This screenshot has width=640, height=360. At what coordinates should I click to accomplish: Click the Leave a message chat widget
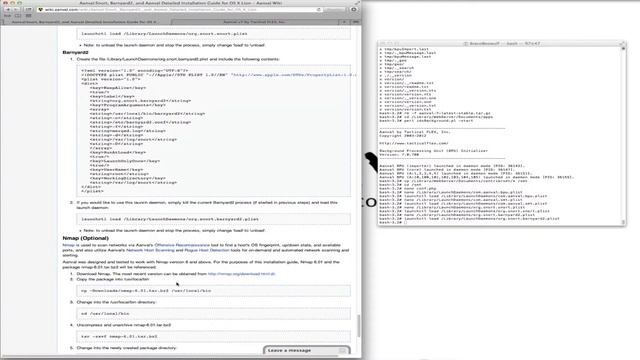click(307, 350)
